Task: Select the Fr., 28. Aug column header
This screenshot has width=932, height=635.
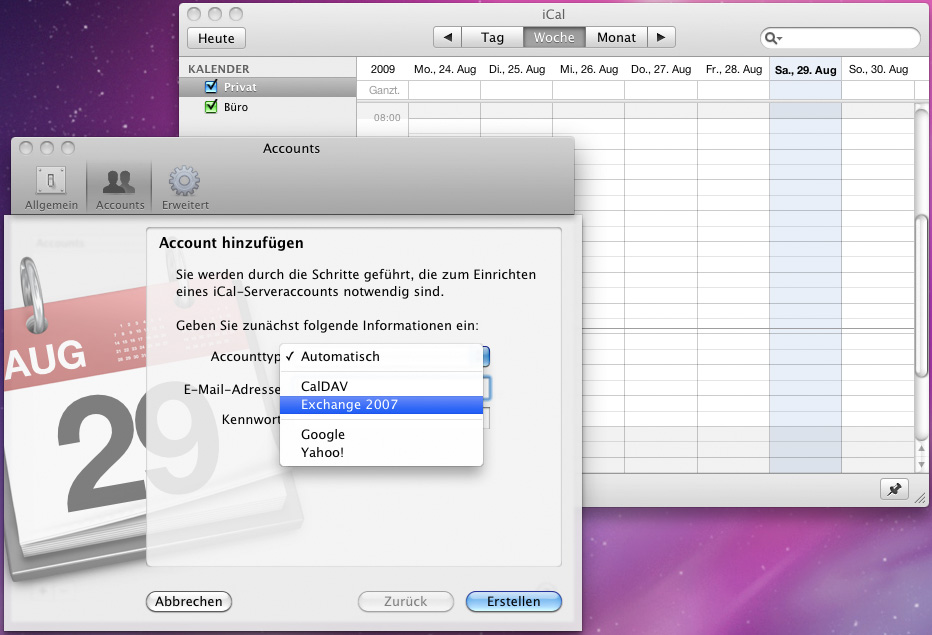Action: click(733, 70)
